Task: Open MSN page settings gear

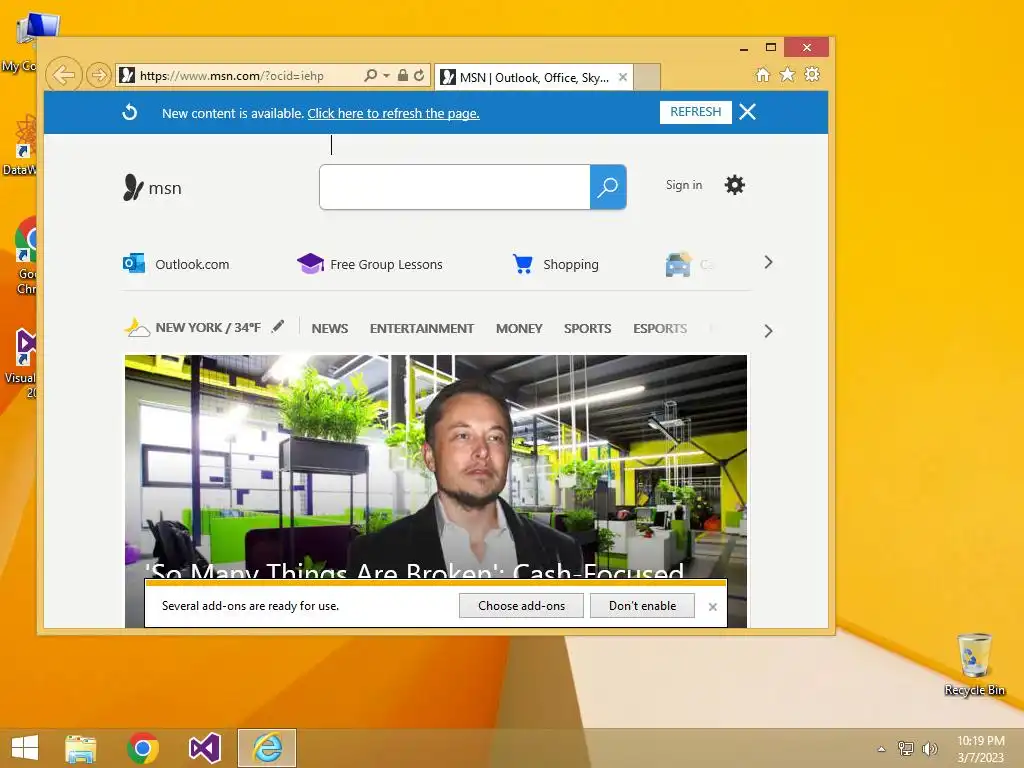Action: pyautogui.click(x=735, y=185)
